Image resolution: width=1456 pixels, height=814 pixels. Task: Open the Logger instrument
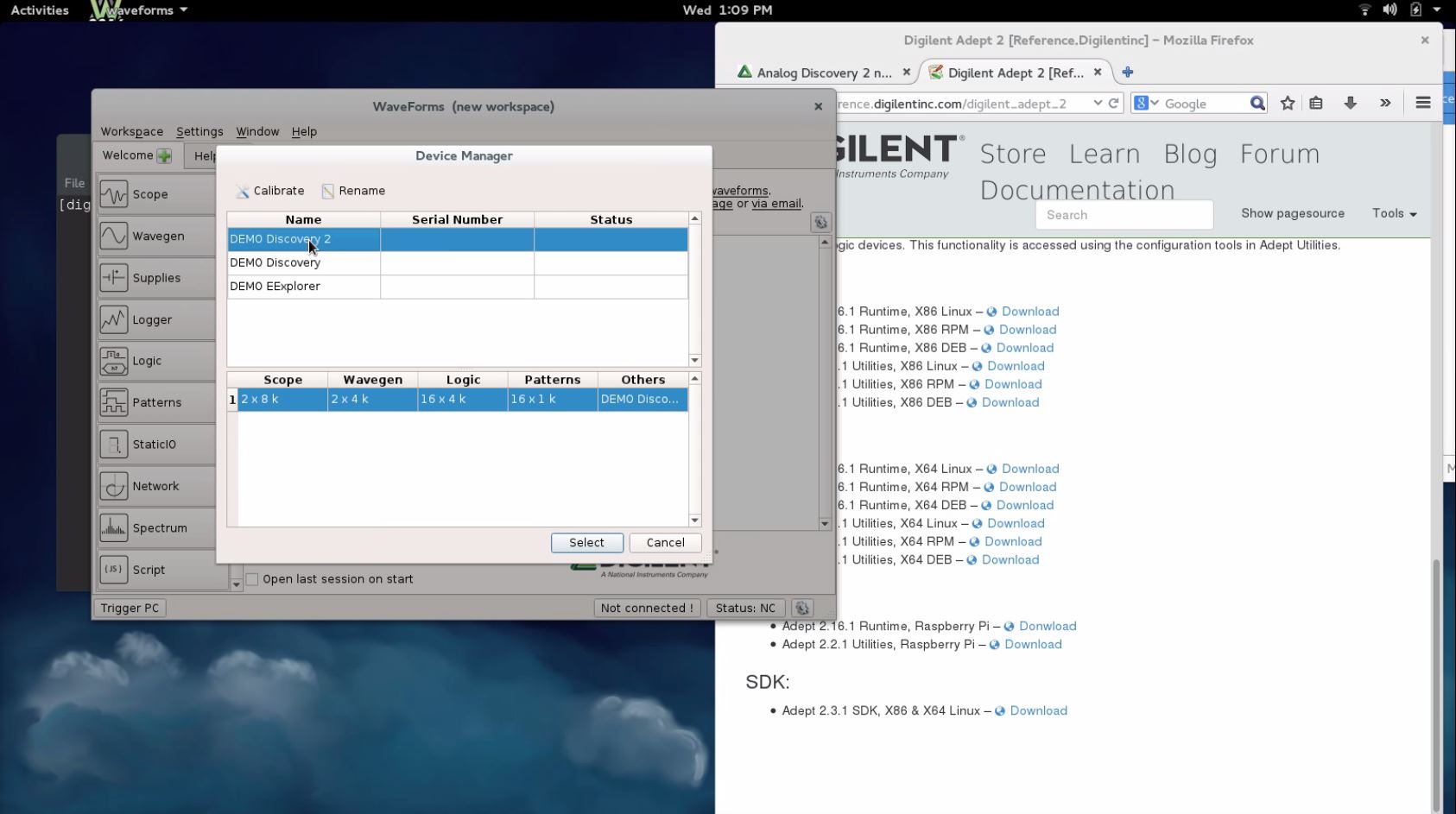pos(155,319)
